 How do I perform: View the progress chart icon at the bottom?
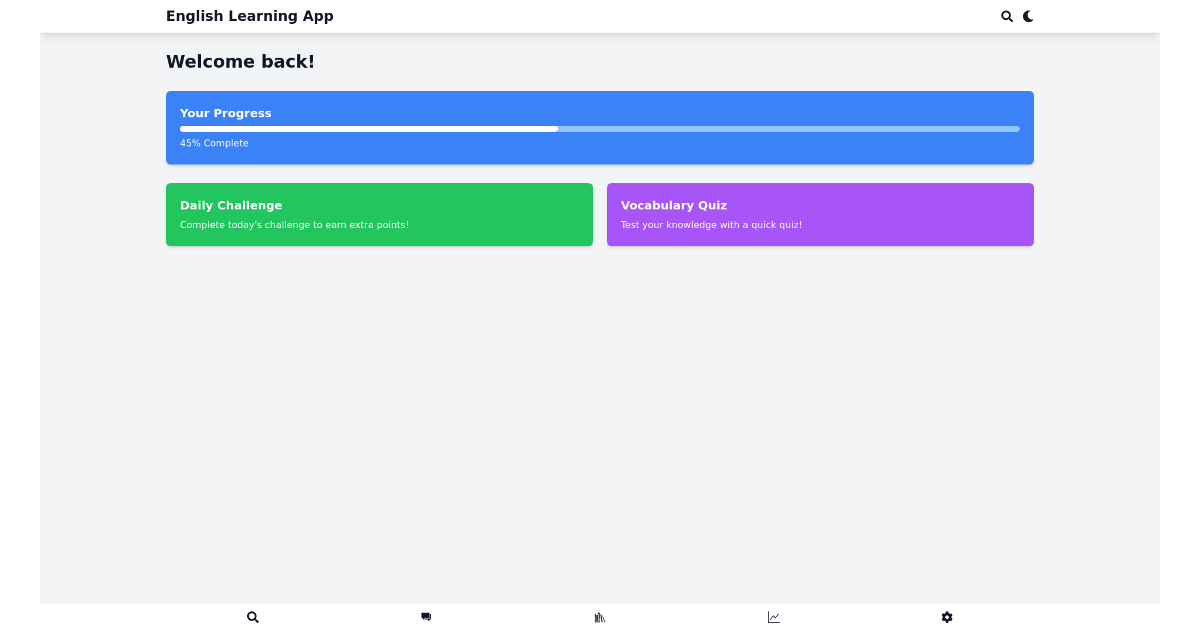click(x=773, y=617)
